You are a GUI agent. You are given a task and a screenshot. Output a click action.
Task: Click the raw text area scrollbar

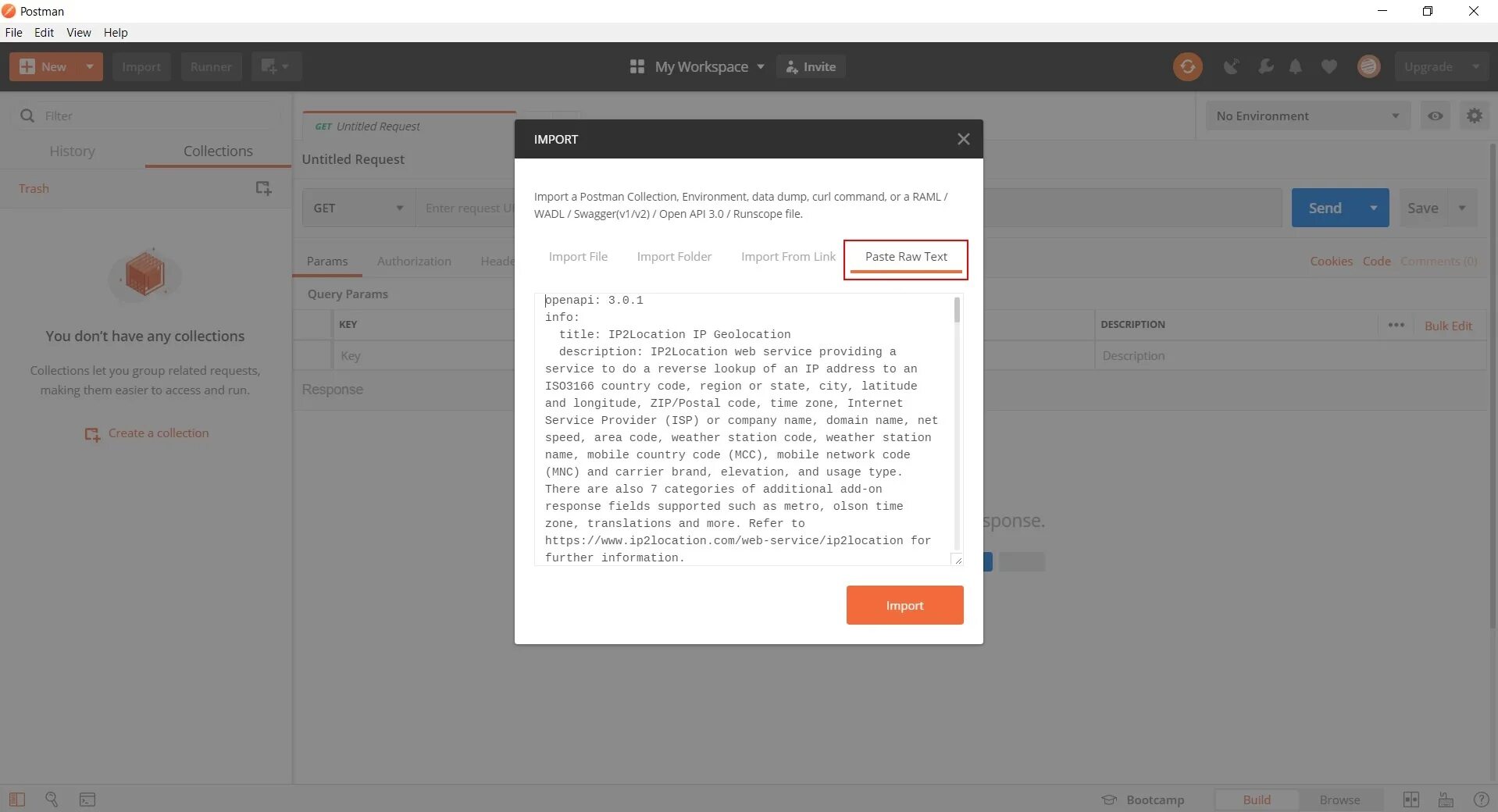tap(957, 310)
